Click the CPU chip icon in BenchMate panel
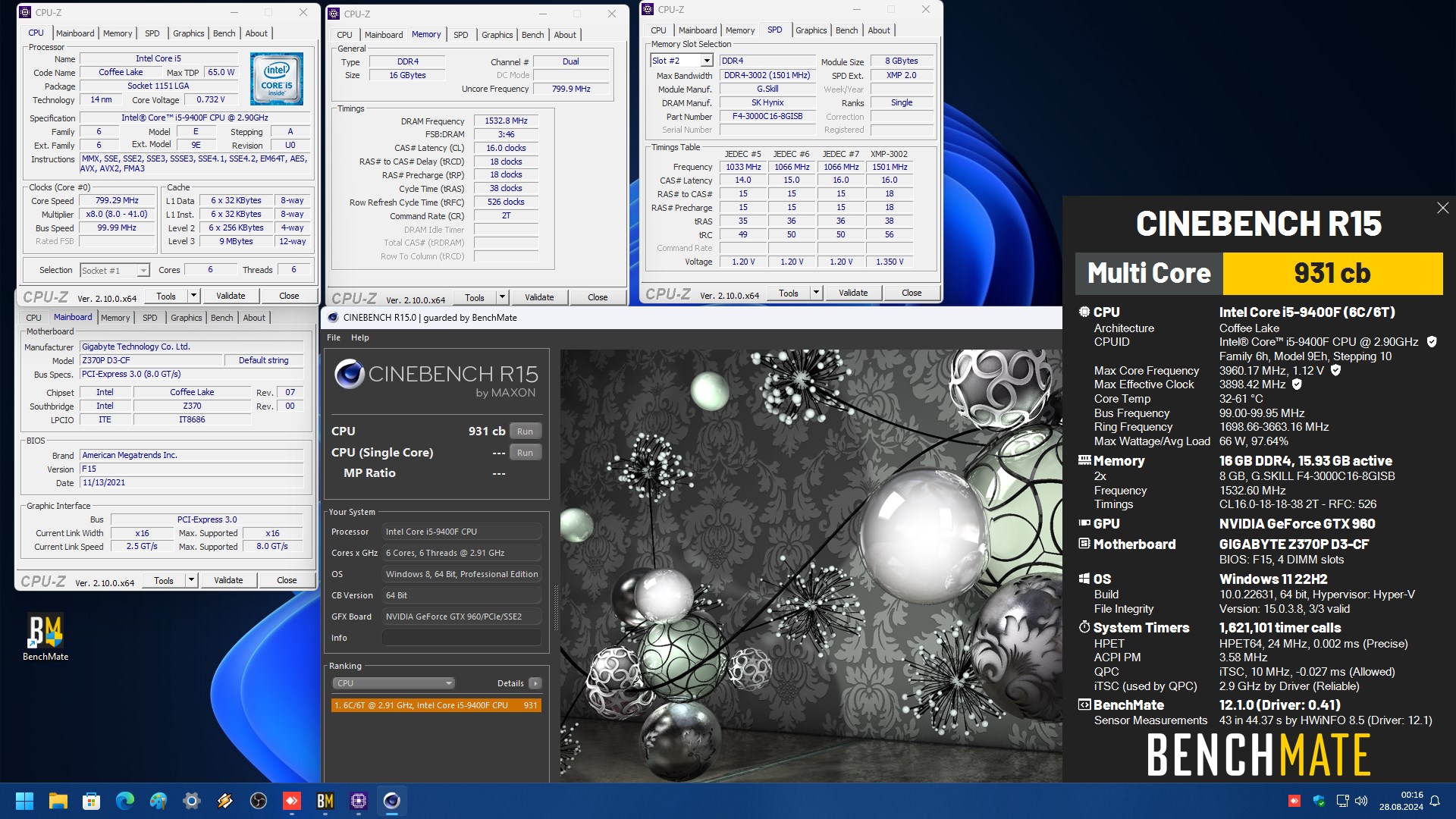Screen dimensions: 1456x819 (x=1084, y=312)
